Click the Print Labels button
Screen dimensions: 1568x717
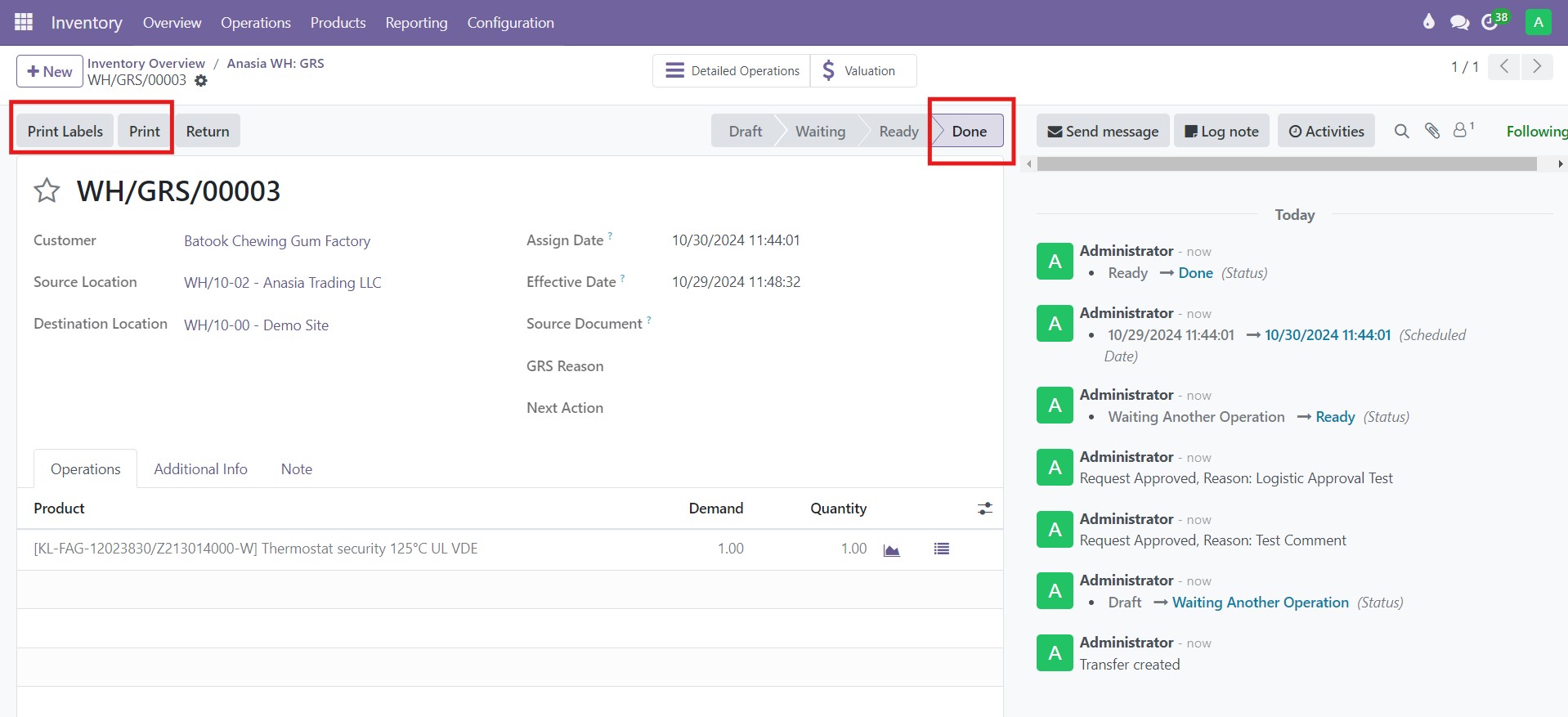(65, 132)
